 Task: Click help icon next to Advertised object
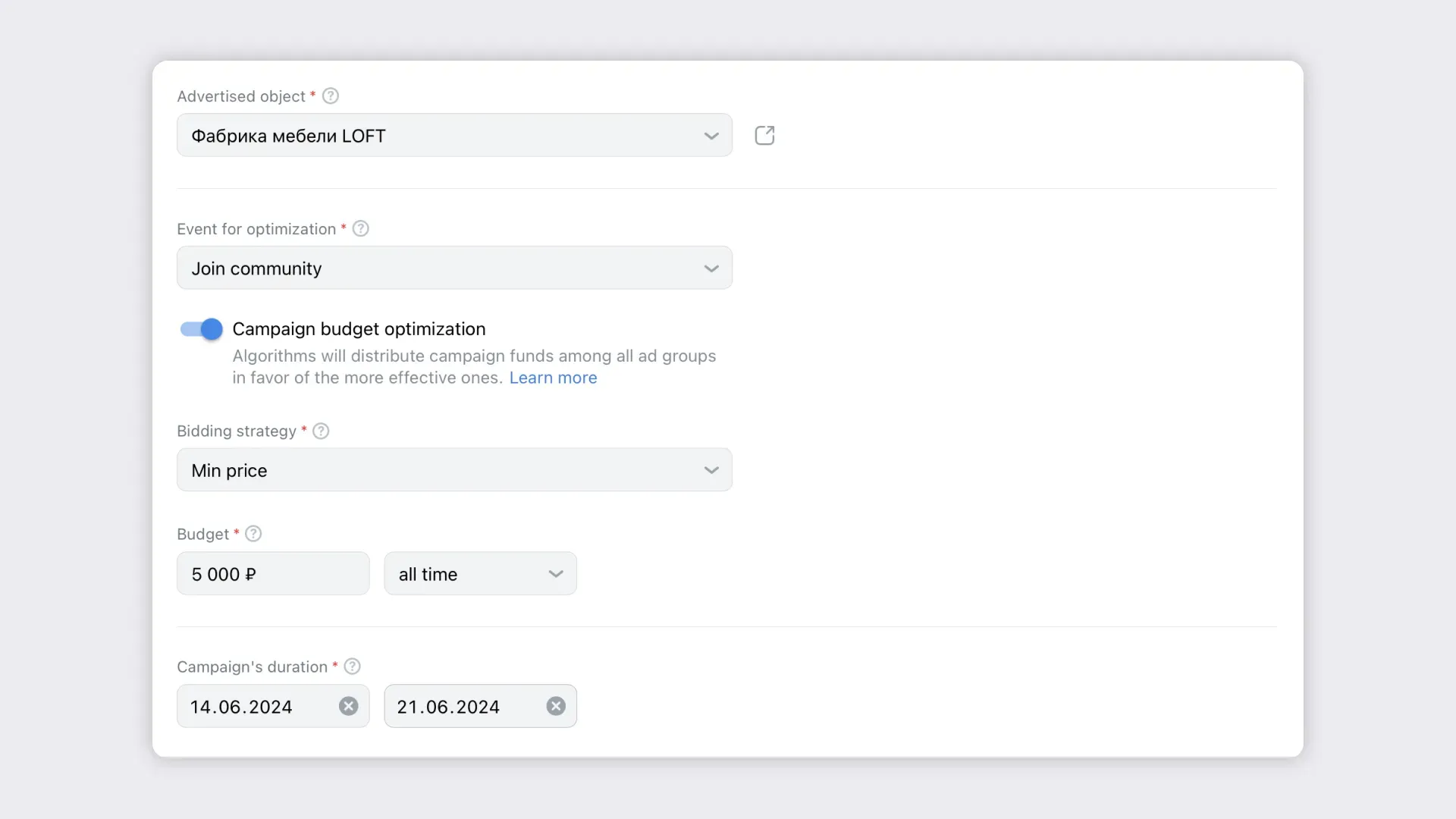pos(331,96)
